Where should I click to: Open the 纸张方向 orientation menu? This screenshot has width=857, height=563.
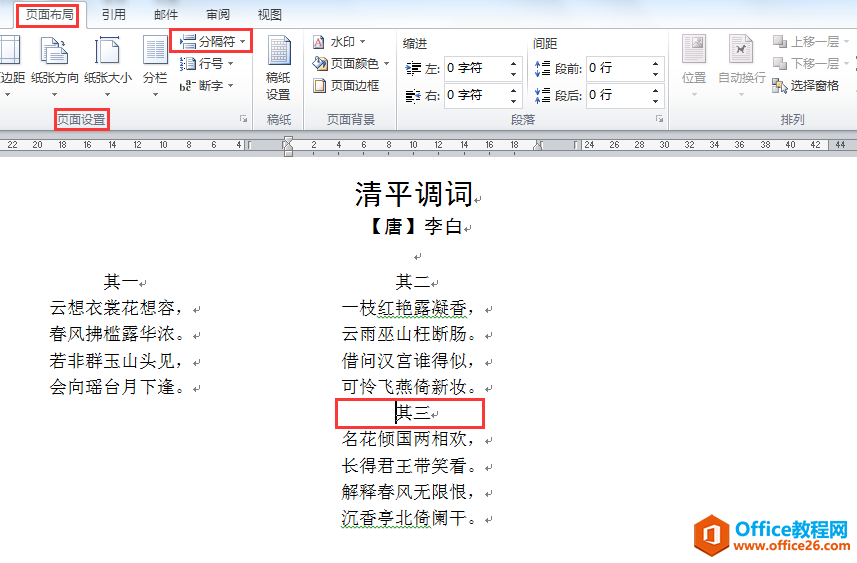coord(54,67)
